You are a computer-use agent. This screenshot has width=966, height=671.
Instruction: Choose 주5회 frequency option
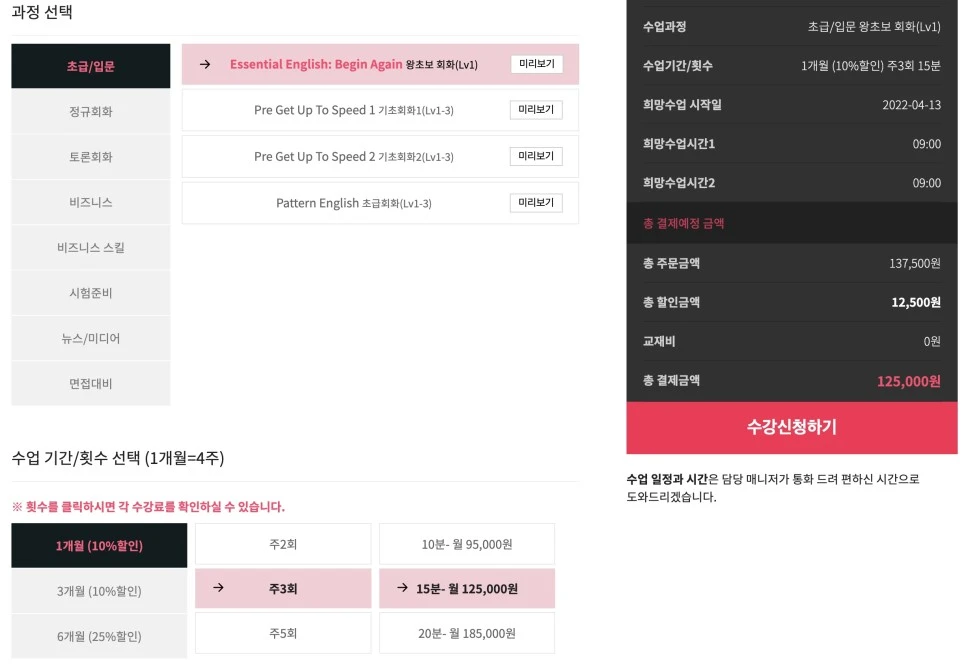[283, 633]
